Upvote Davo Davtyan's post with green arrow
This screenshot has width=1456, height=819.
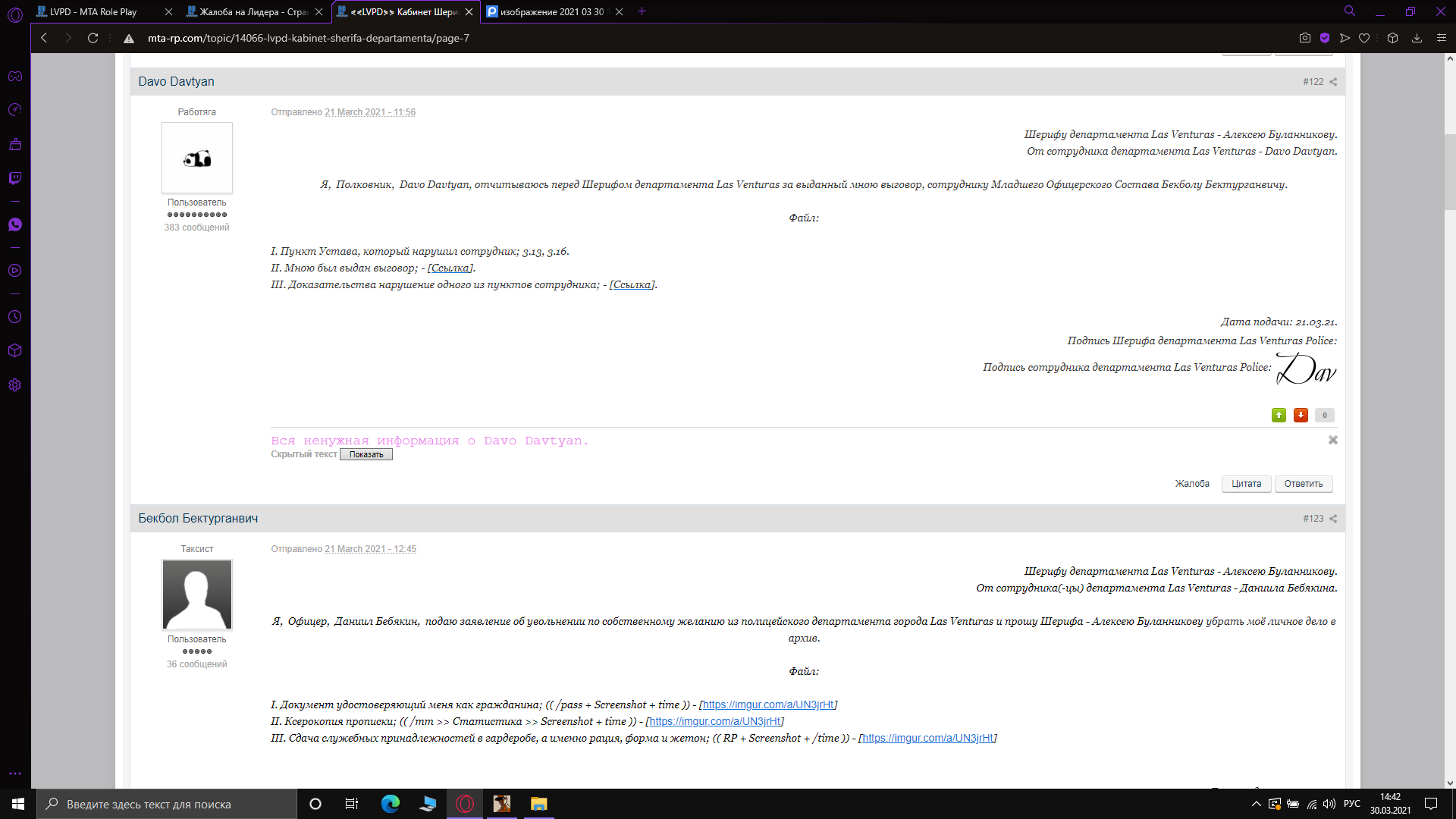tap(1279, 415)
